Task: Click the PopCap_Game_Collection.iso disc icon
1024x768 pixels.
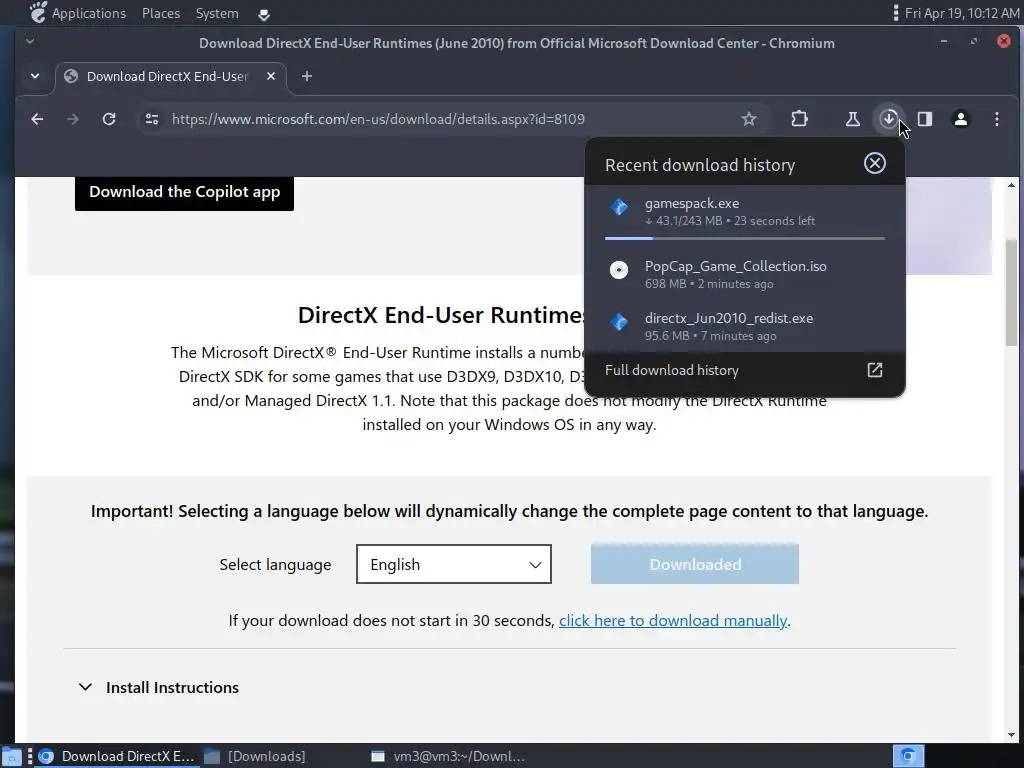Action: click(x=618, y=269)
